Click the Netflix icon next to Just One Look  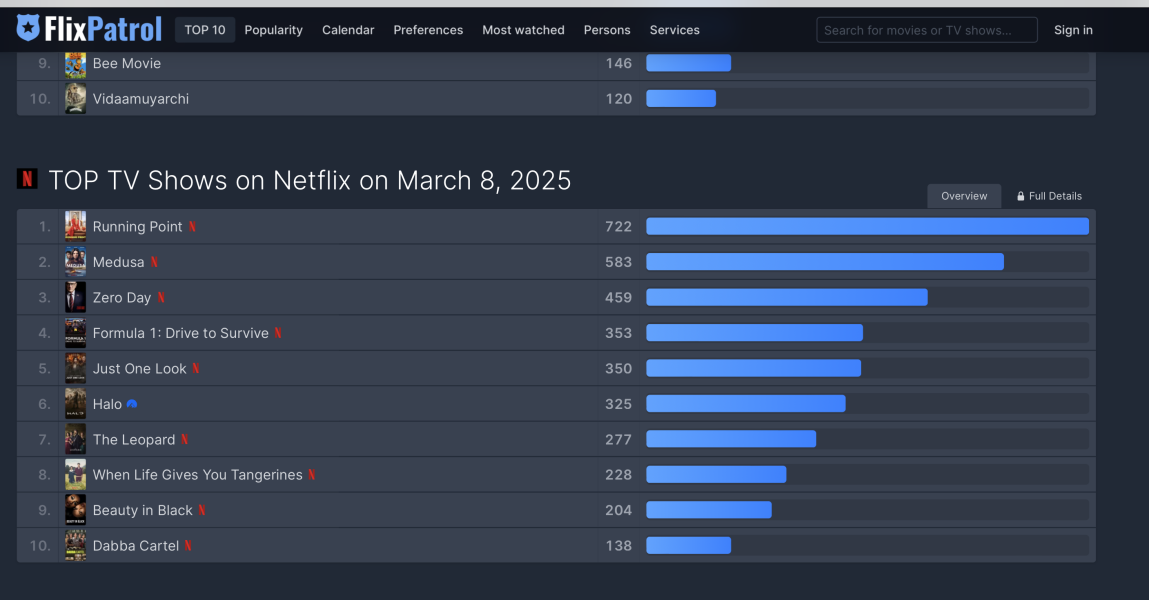coord(196,368)
